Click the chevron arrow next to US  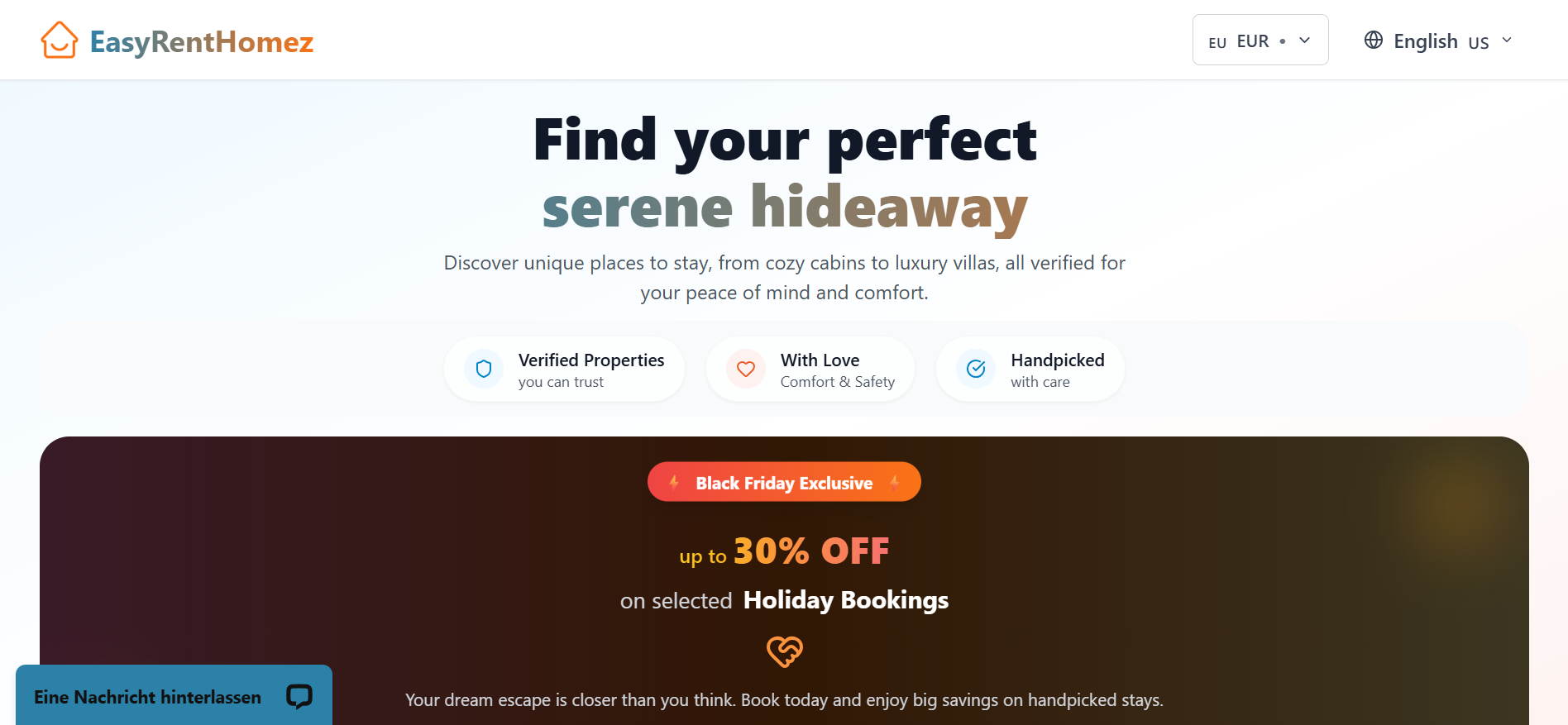click(1507, 40)
